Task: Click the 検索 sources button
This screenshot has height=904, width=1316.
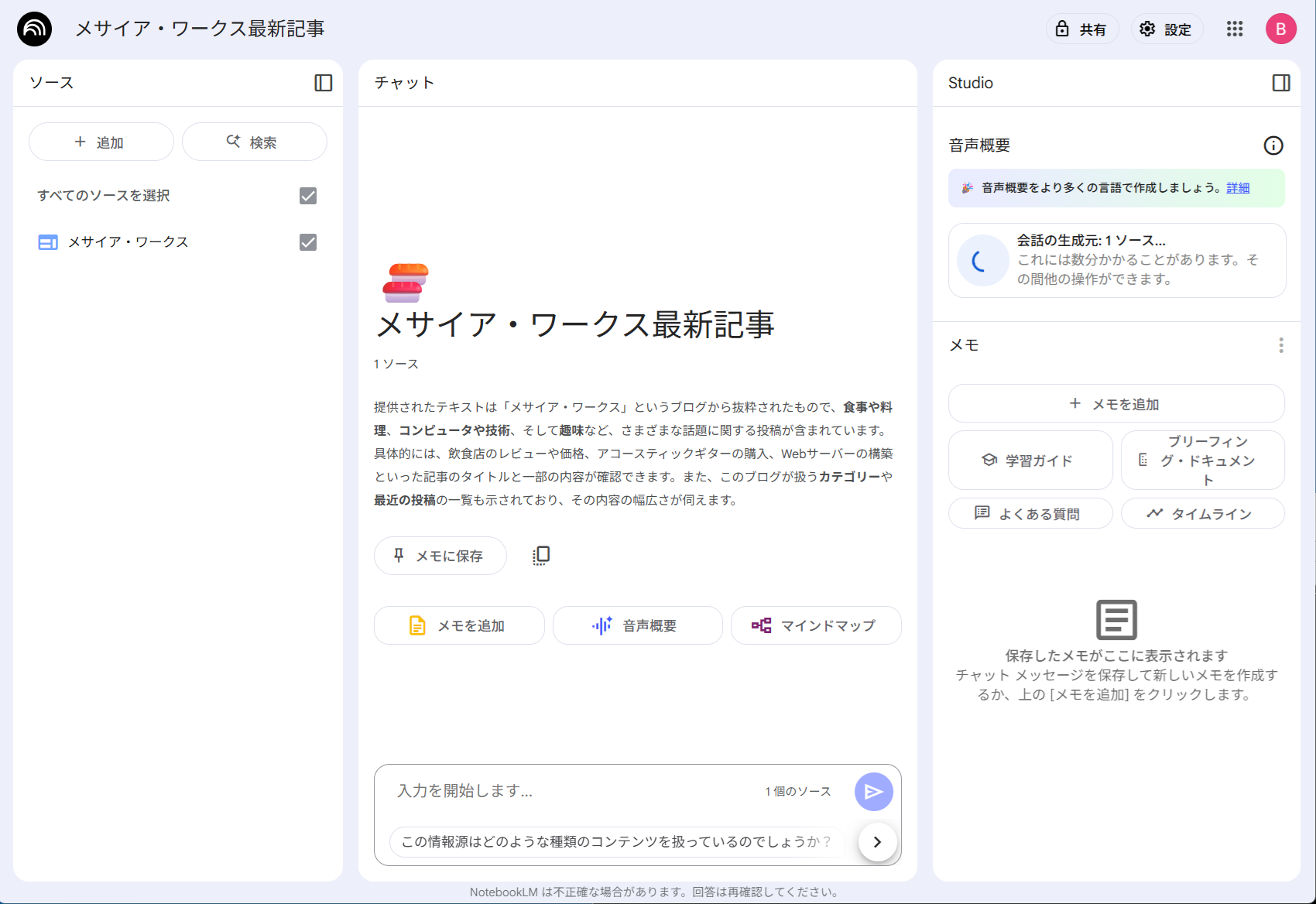Action: tap(255, 142)
